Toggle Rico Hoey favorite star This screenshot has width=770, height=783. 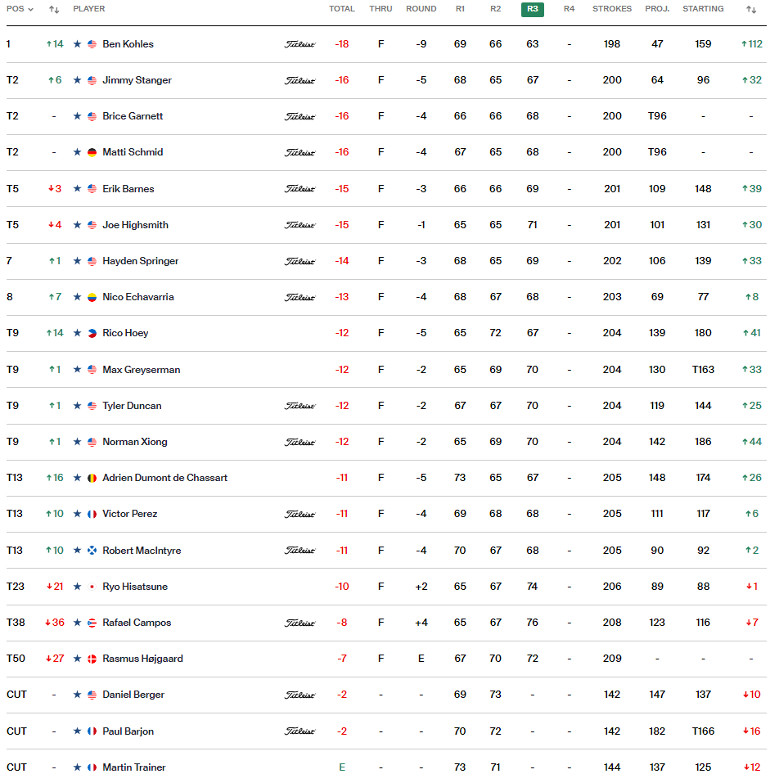point(77,333)
